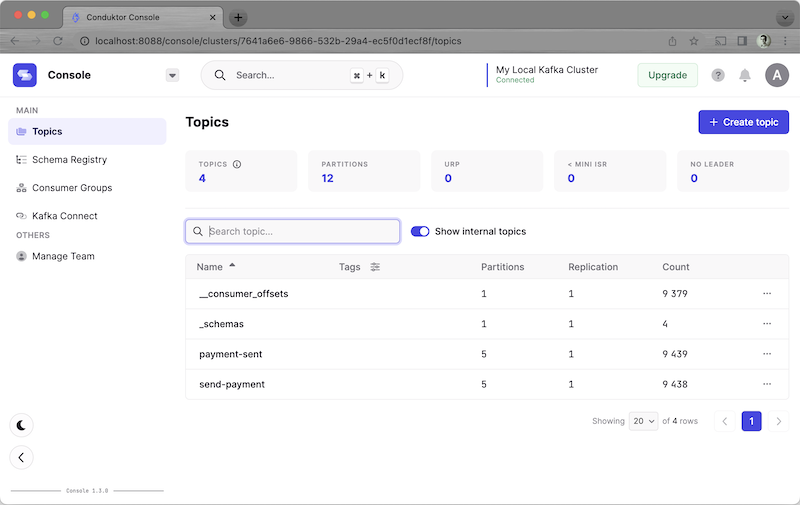Open the notifications bell icon
800x505 pixels.
click(x=745, y=75)
